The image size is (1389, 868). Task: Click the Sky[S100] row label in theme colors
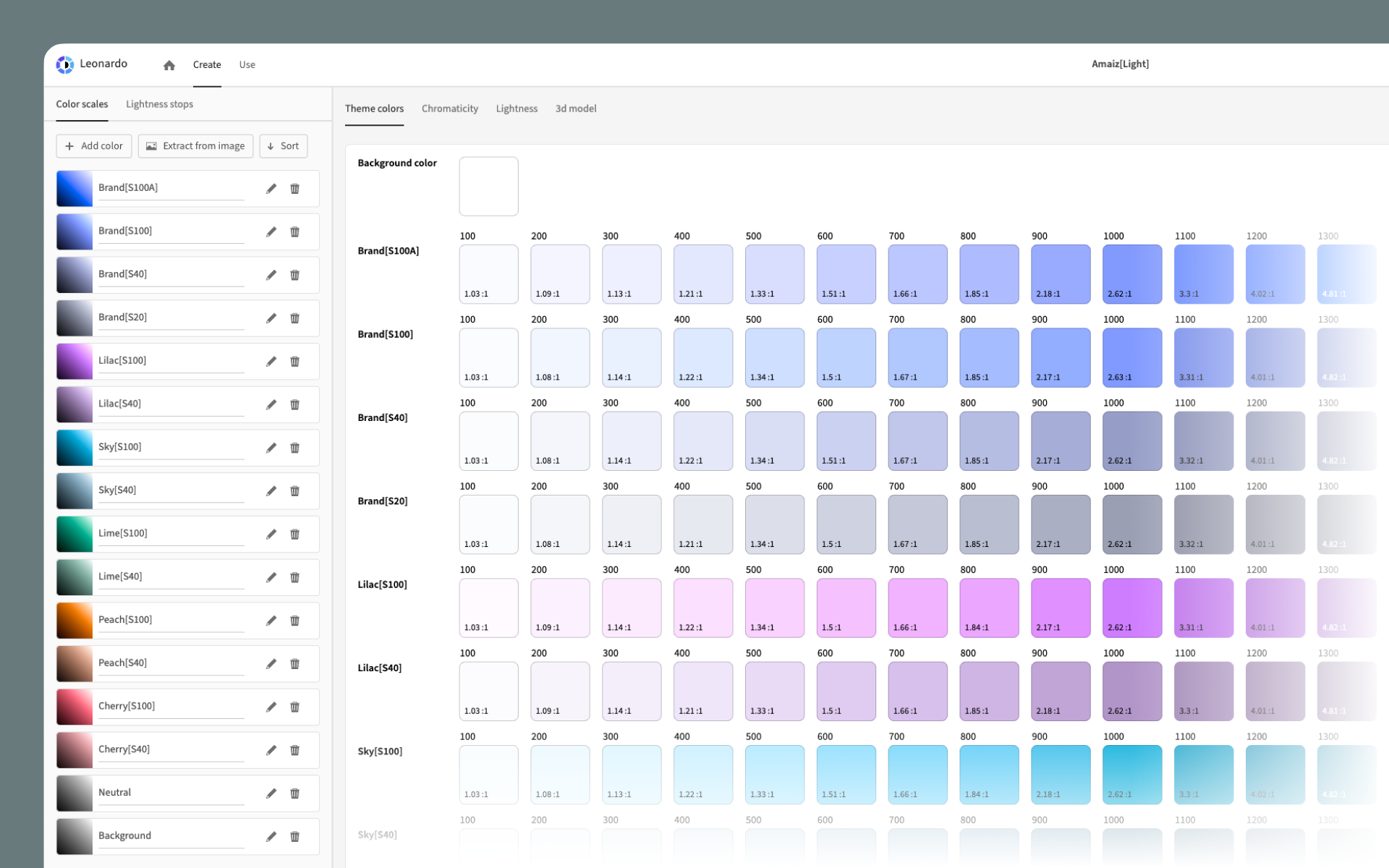pyautogui.click(x=380, y=751)
